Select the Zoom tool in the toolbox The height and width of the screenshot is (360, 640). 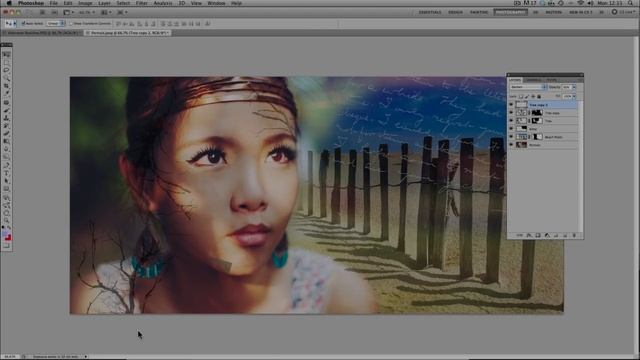(7, 221)
